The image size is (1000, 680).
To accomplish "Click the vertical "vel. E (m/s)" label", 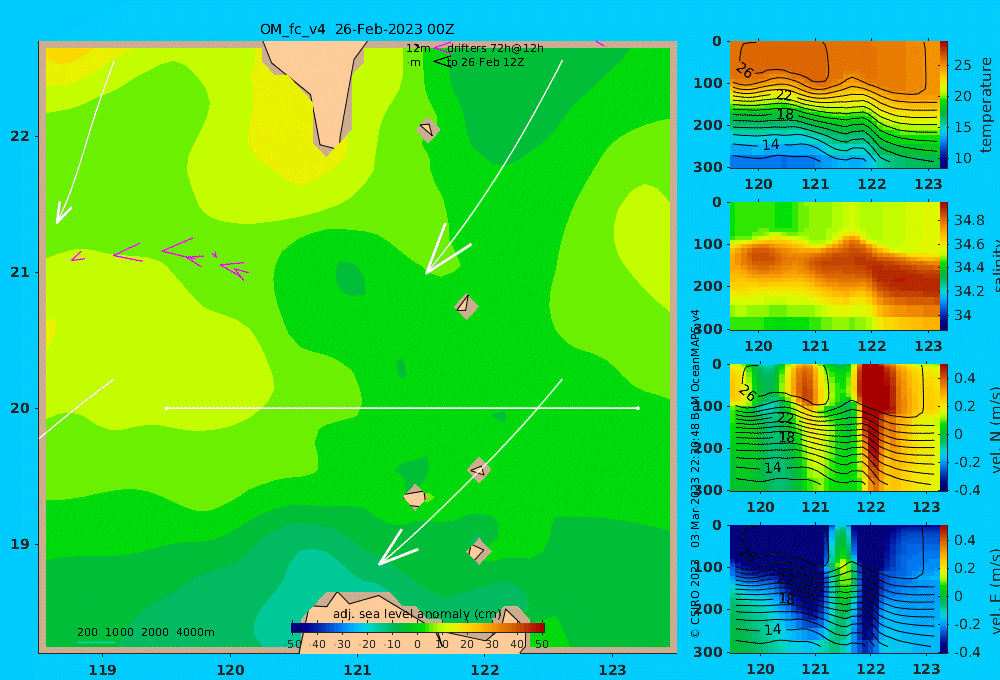I will (x=994, y=590).
